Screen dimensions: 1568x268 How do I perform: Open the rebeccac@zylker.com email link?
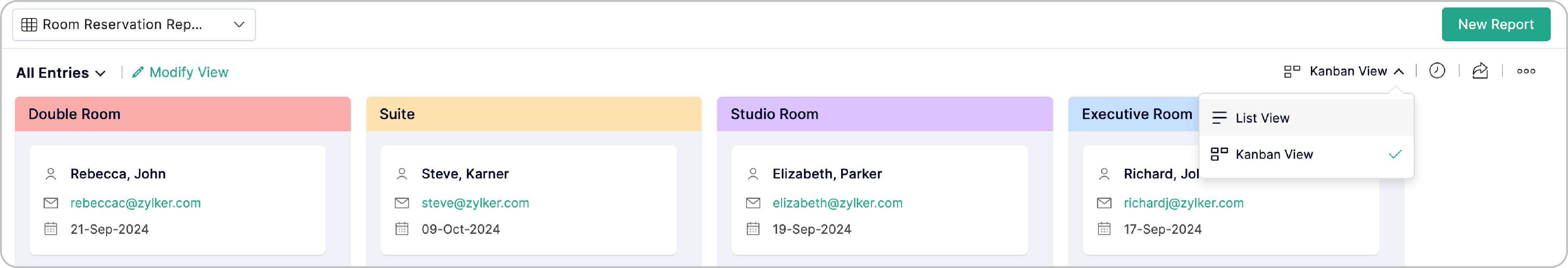point(135,203)
